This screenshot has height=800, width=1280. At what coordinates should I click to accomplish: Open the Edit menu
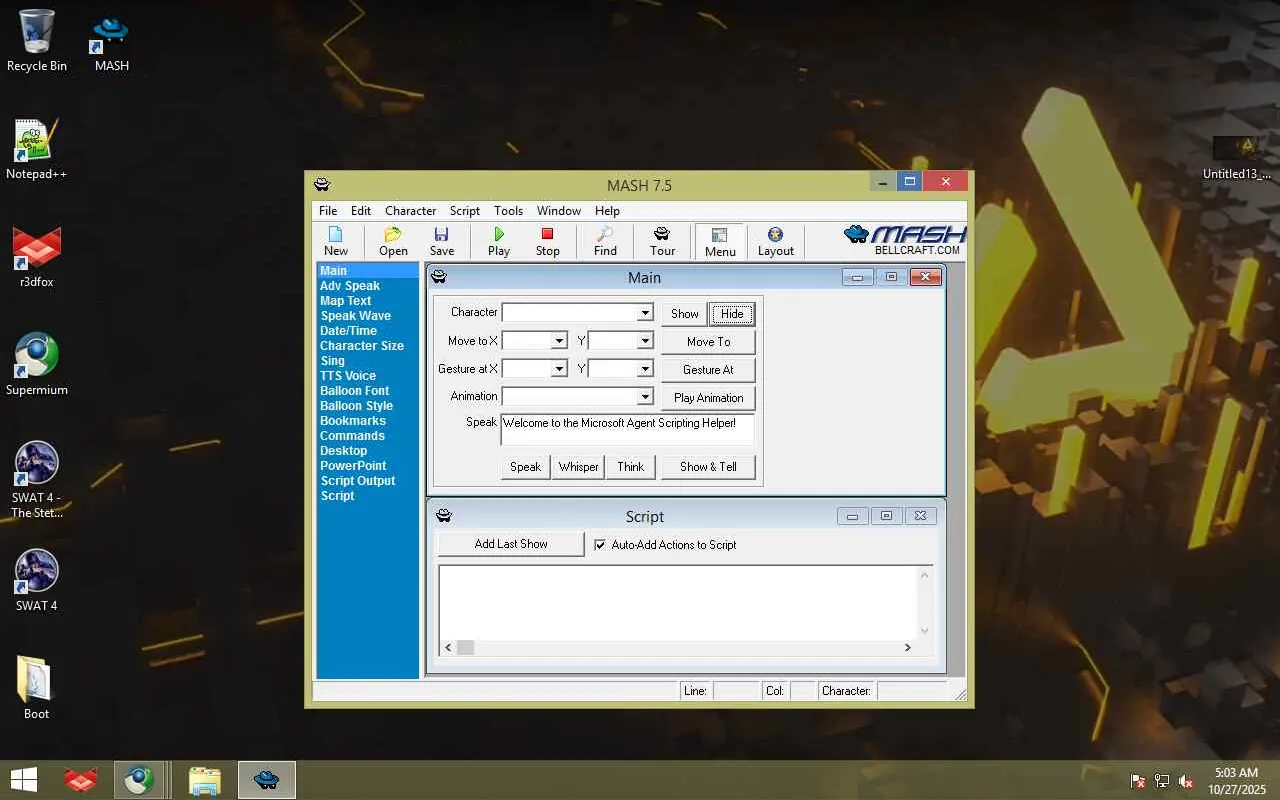pyautogui.click(x=361, y=211)
